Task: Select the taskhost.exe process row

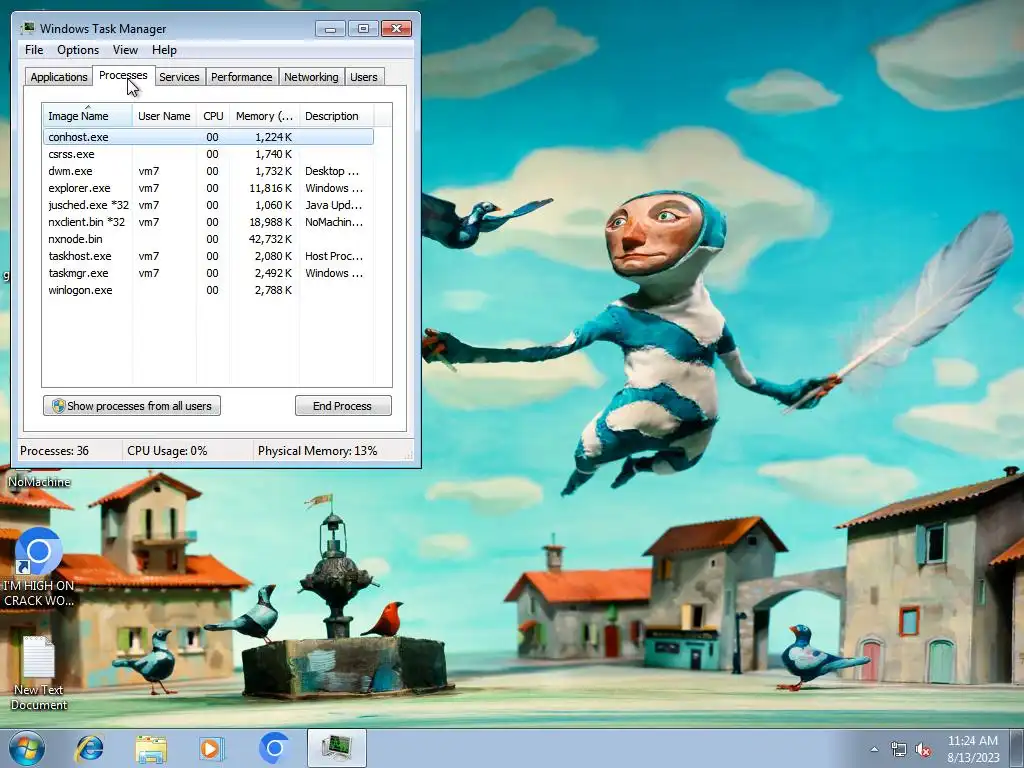Action: [x=208, y=256]
